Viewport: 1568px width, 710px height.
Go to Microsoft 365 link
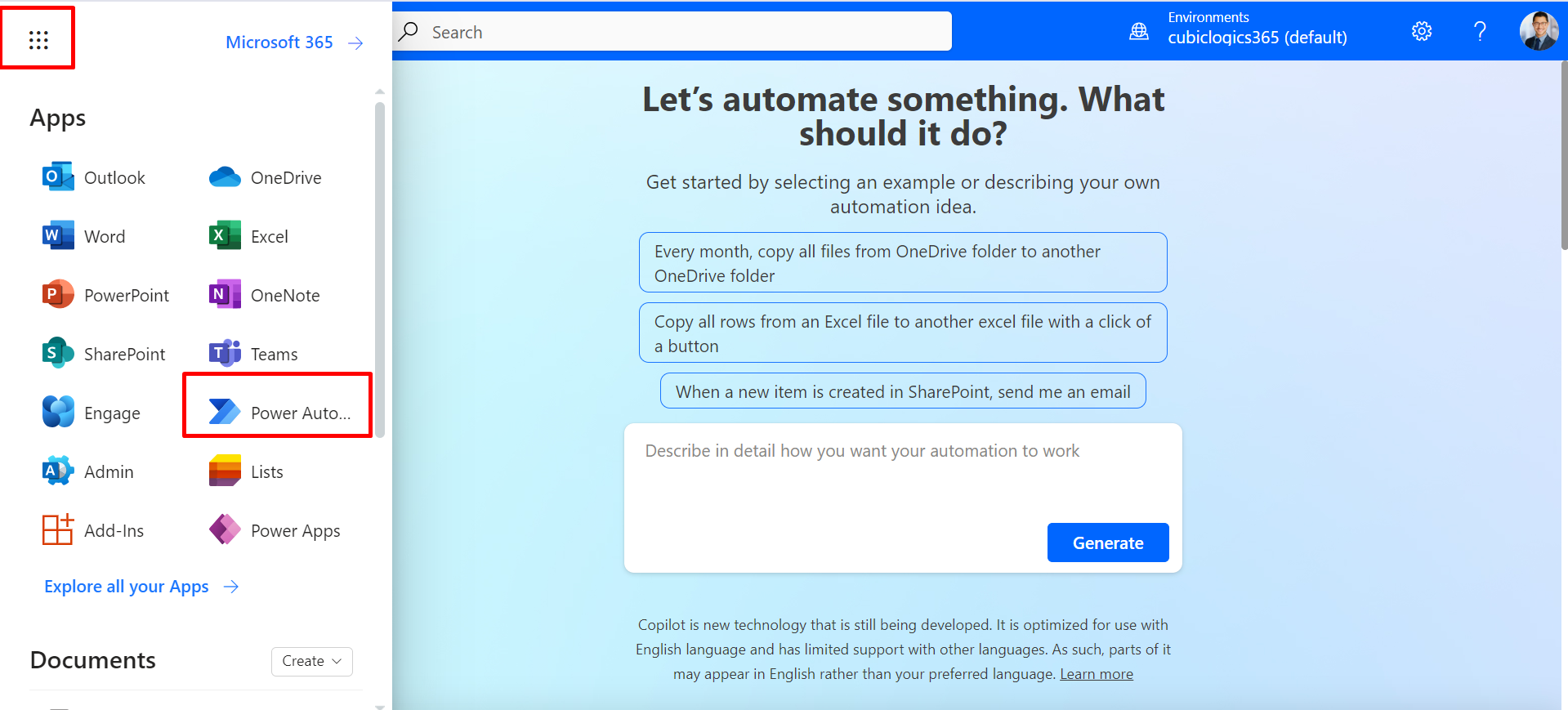pos(294,42)
